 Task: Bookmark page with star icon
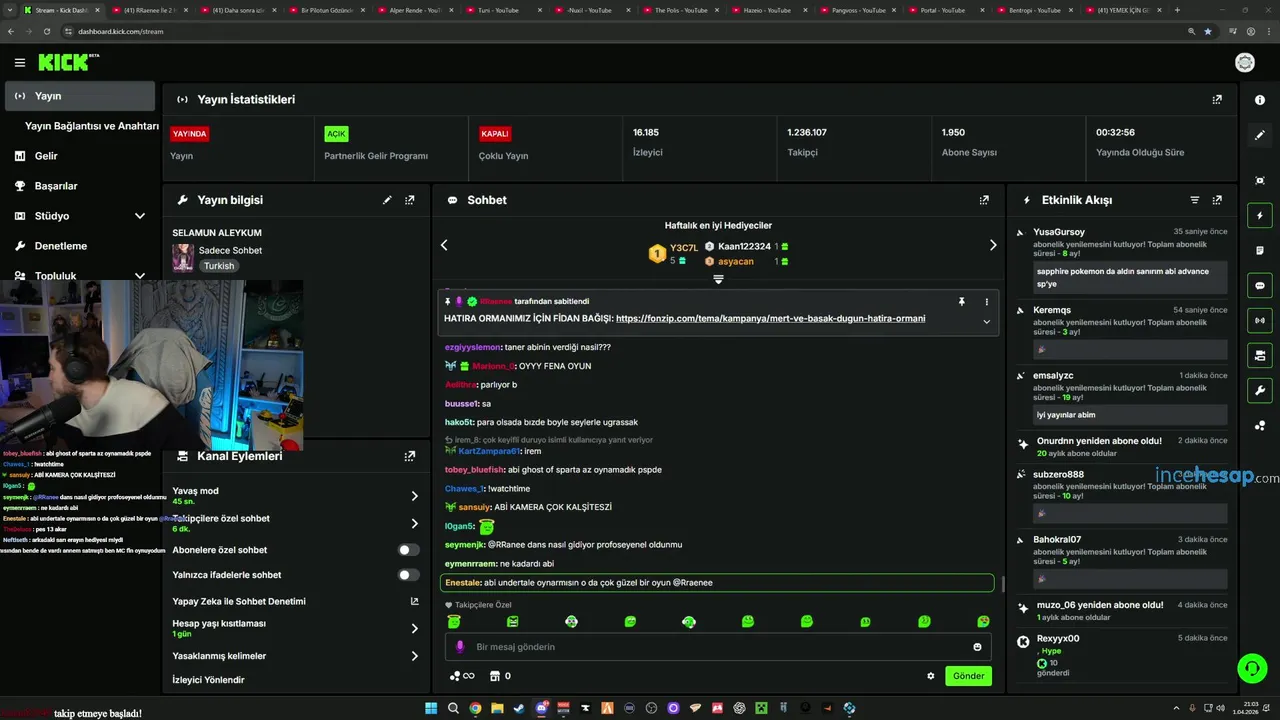[x=1208, y=31]
